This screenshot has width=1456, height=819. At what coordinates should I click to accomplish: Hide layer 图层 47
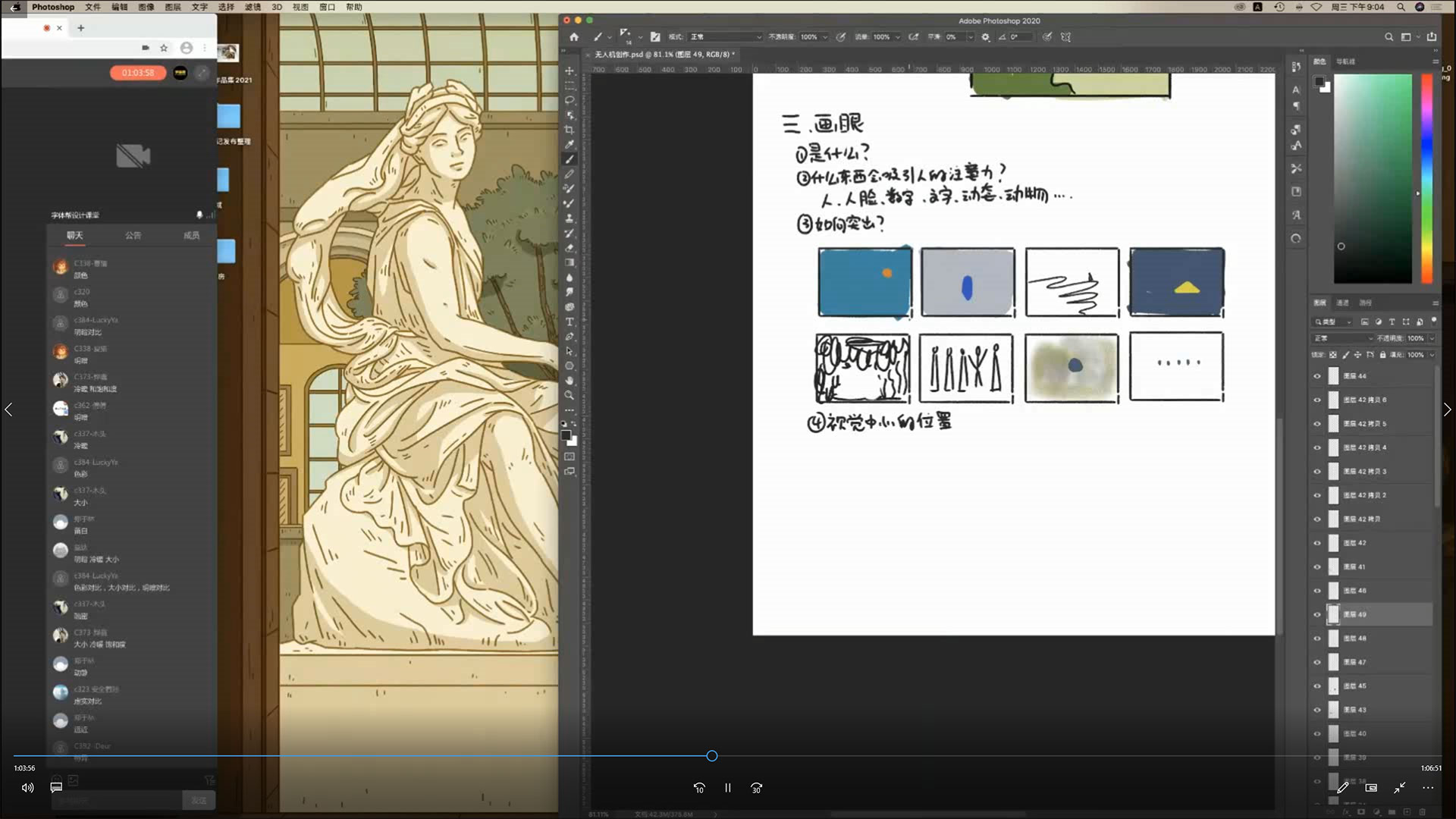tap(1317, 663)
